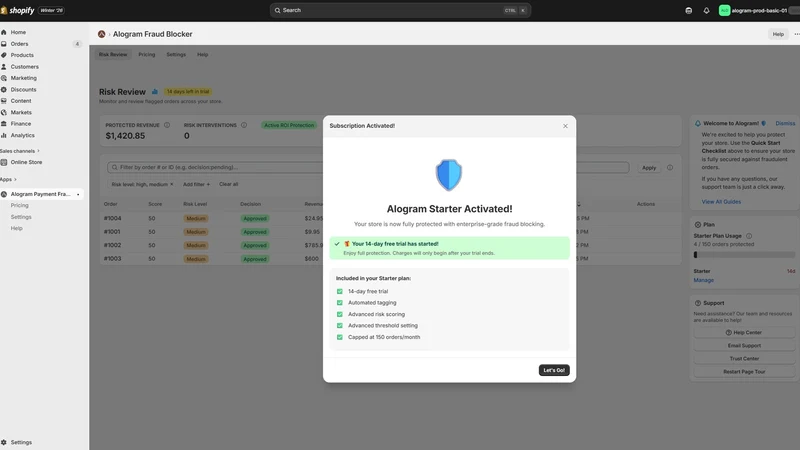Image resolution: width=800 pixels, height=450 pixels.
Task: Click Clear all filters
Action: pos(229,184)
